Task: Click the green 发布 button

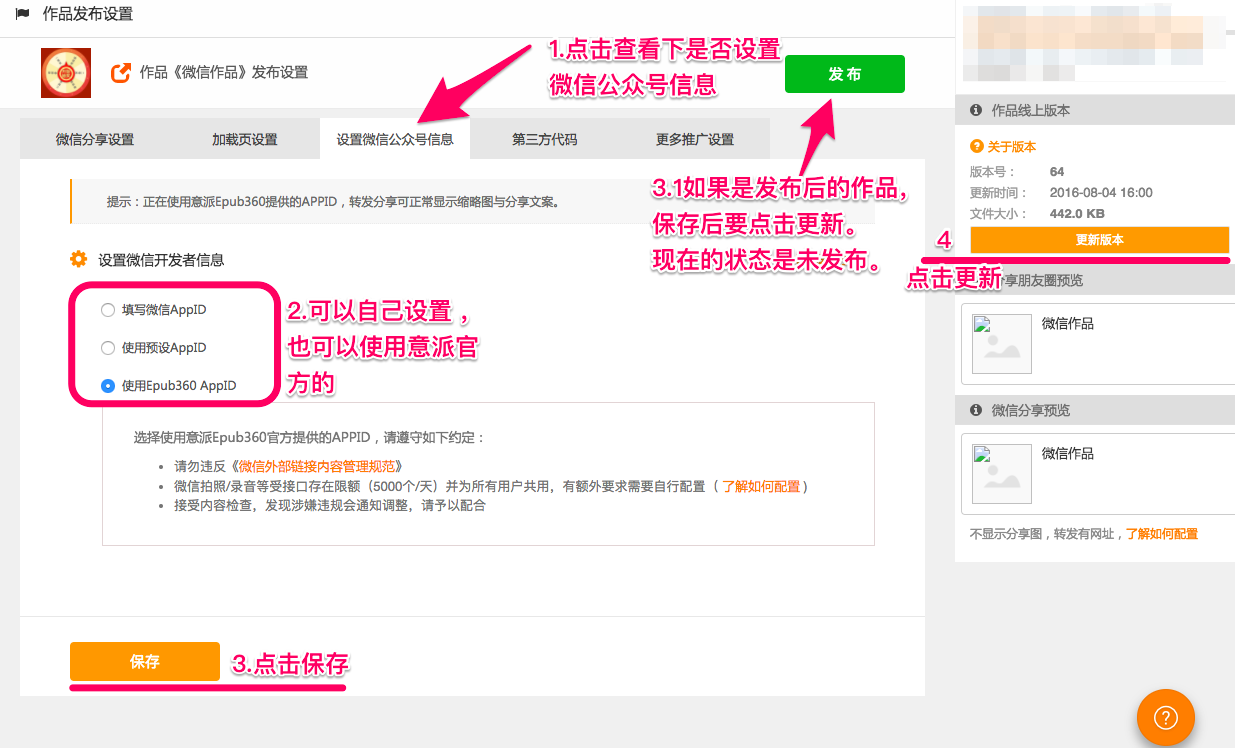Action: 844,74
